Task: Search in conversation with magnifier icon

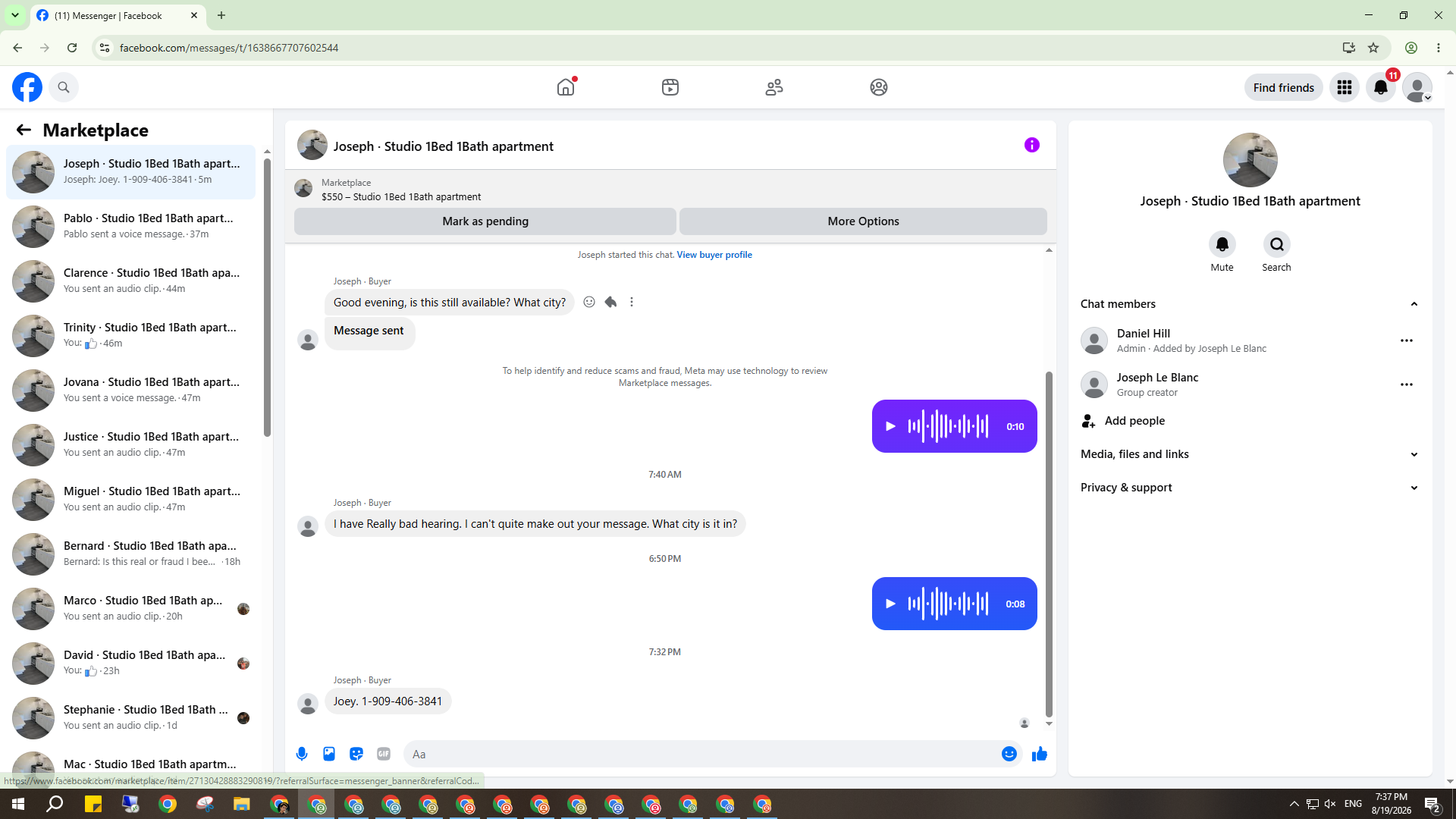Action: 1277,244
